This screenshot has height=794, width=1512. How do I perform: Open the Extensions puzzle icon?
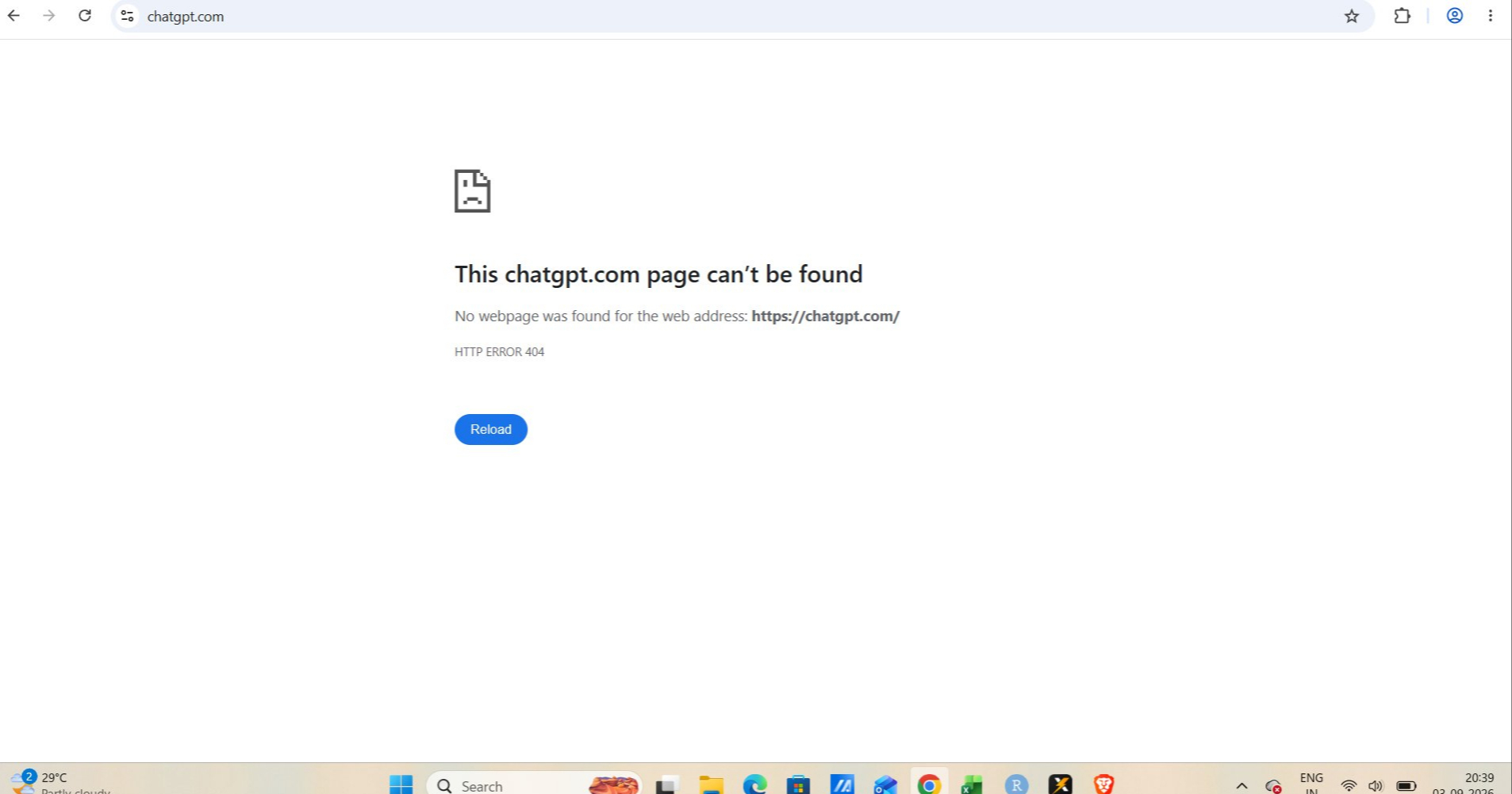(x=1402, y=16)
